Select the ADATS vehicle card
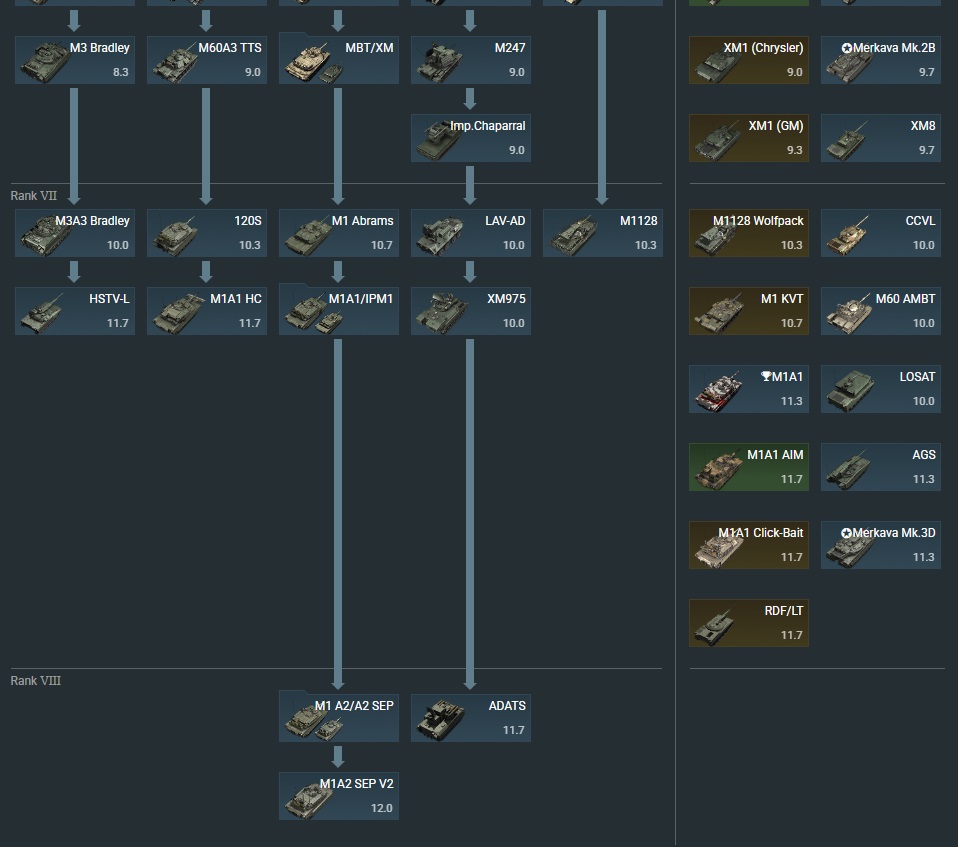 [470, 717]
